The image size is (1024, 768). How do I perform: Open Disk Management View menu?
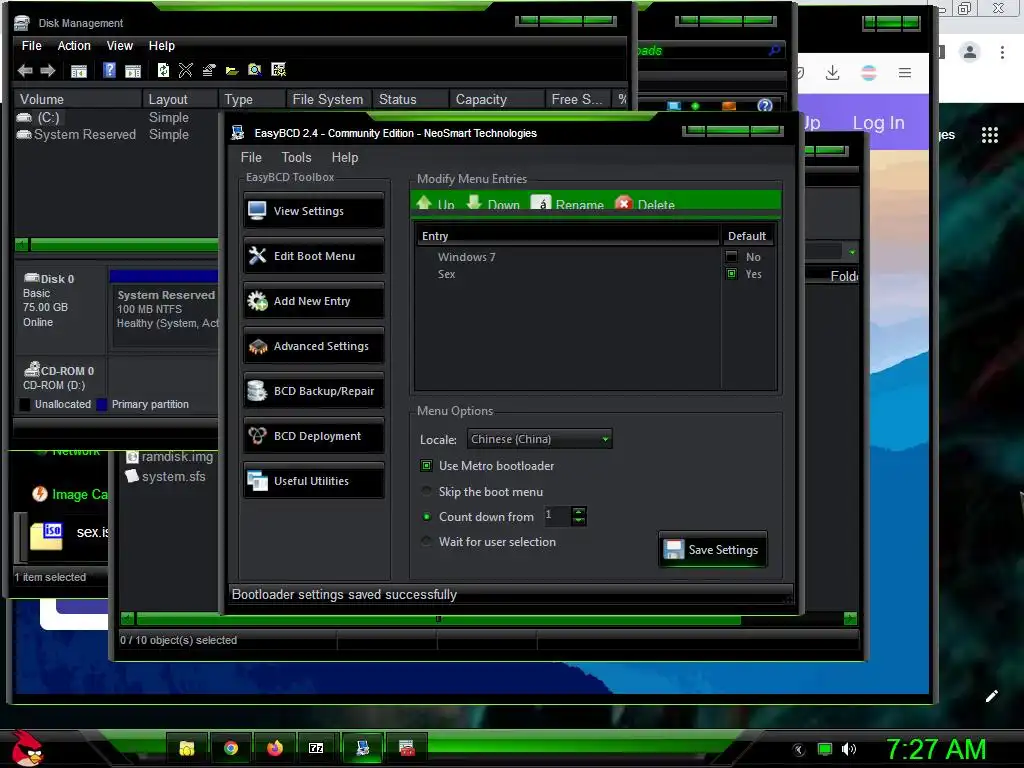(120, 46)
